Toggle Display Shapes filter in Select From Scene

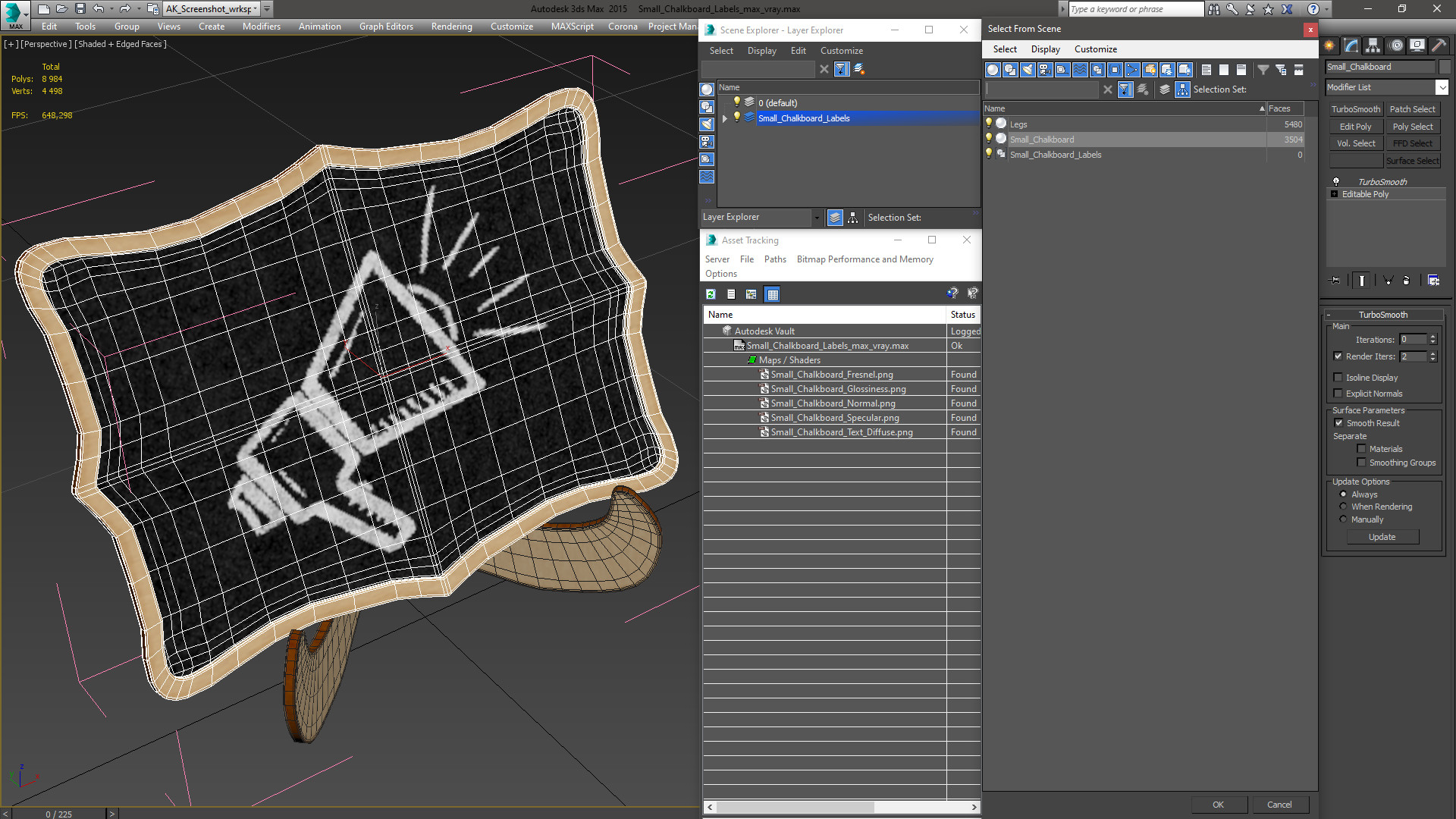tap(1010, 70)
